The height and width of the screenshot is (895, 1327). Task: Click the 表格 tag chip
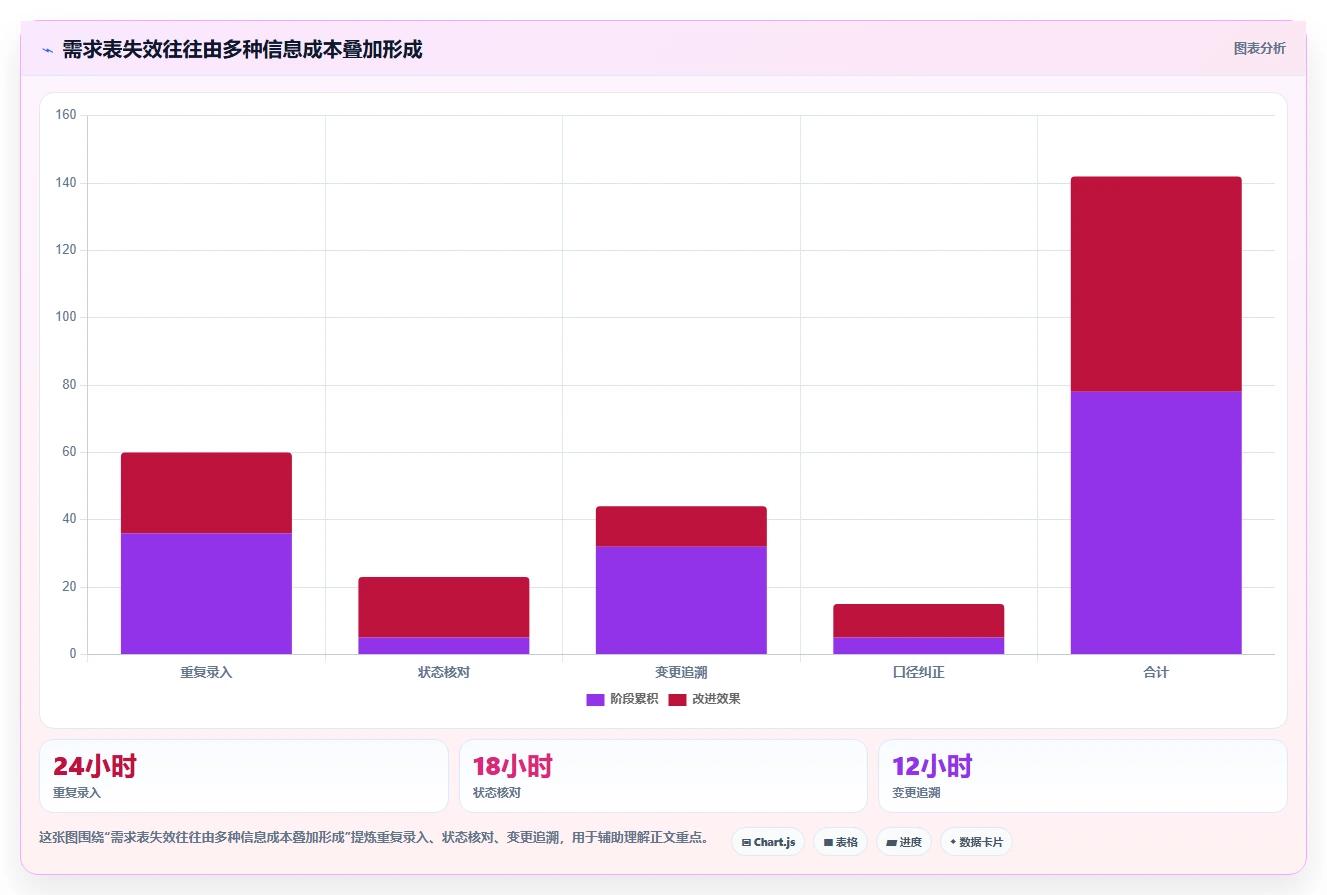pos(840,842)
